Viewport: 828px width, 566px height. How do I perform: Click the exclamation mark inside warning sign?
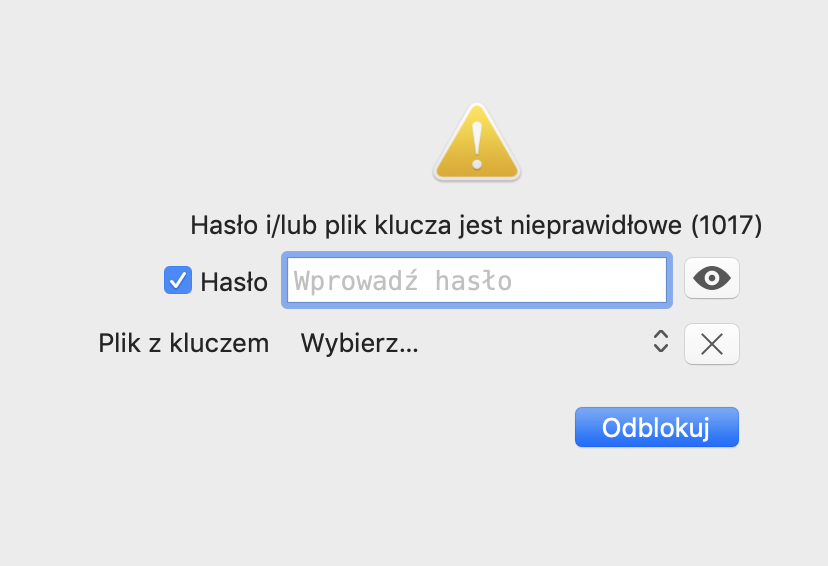(x=477, y=146)
